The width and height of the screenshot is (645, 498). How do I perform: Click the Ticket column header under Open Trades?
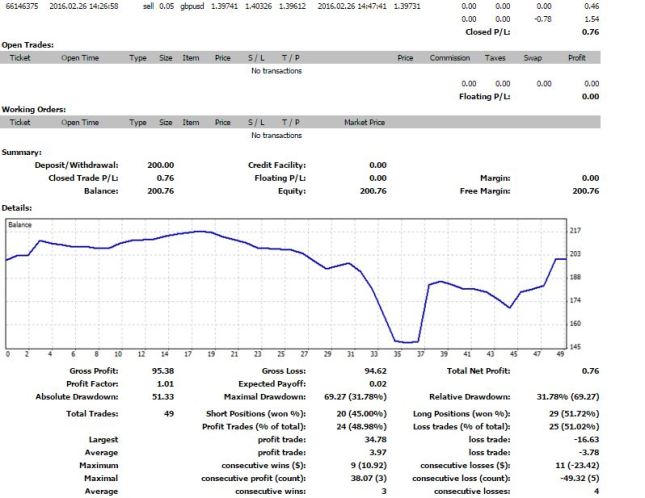pos(20,58)
